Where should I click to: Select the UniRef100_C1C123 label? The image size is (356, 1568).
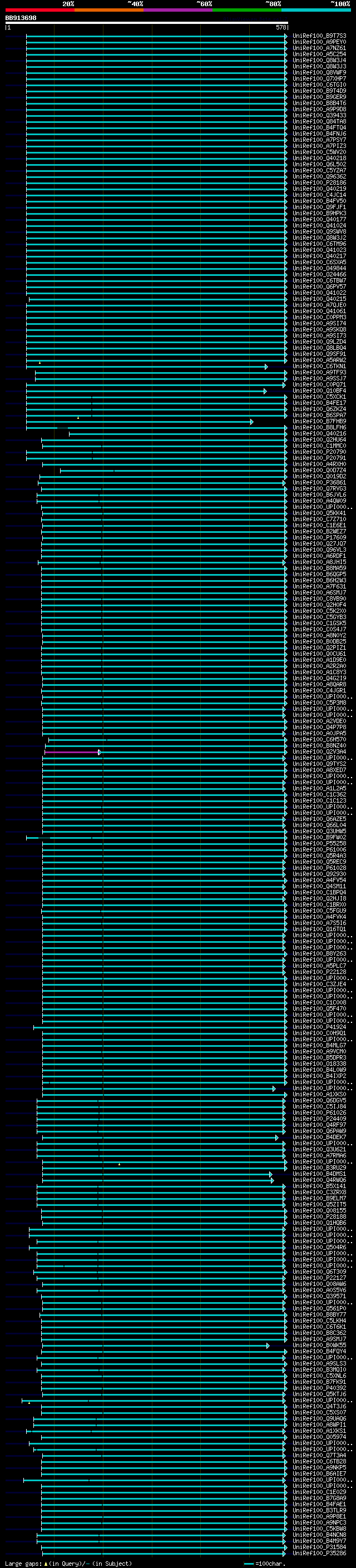[x=319, y=800]
